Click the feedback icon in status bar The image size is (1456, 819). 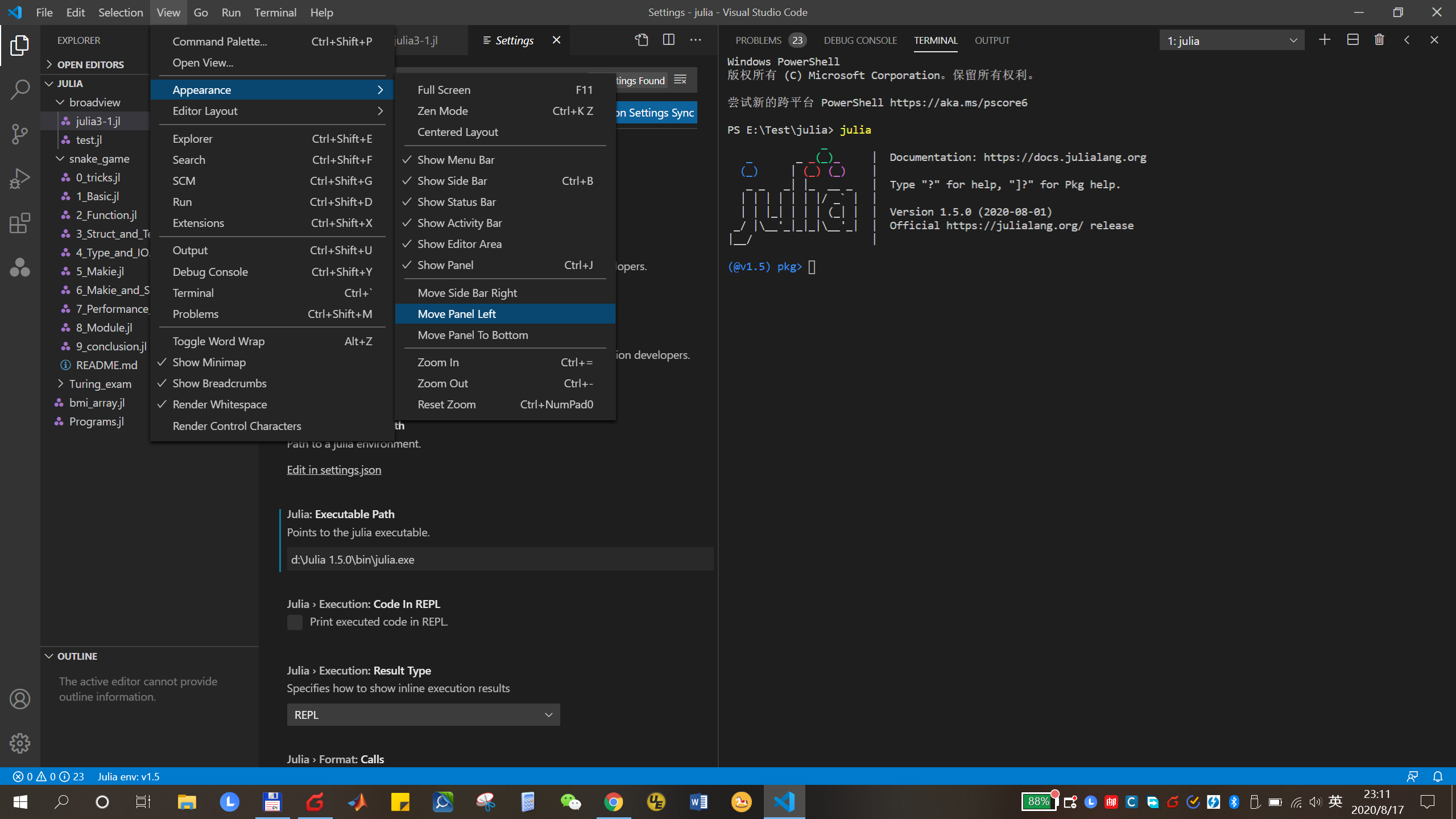tap(1412, 776)
